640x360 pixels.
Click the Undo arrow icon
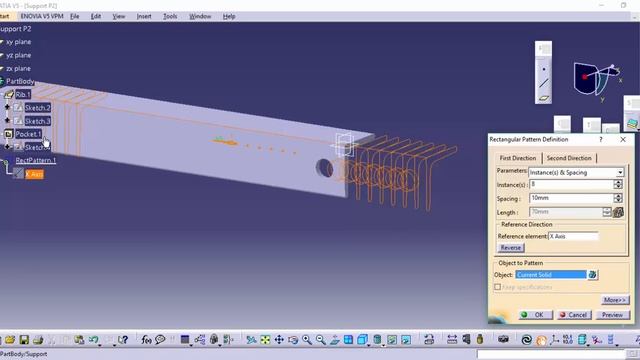[x=93, y=339]
